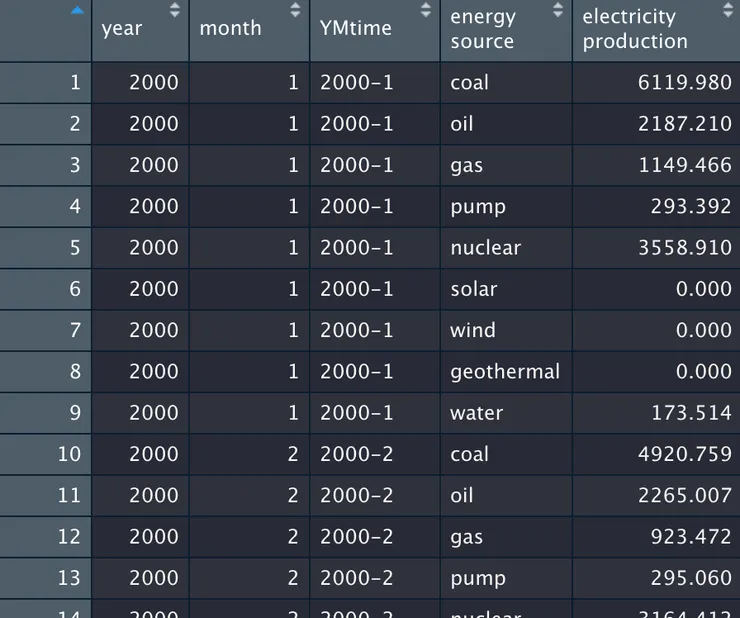Image resolution: width=740 pixels, height=618 pixels.
Task: Click the sort arrows in the year column
Action: (175, 11)
